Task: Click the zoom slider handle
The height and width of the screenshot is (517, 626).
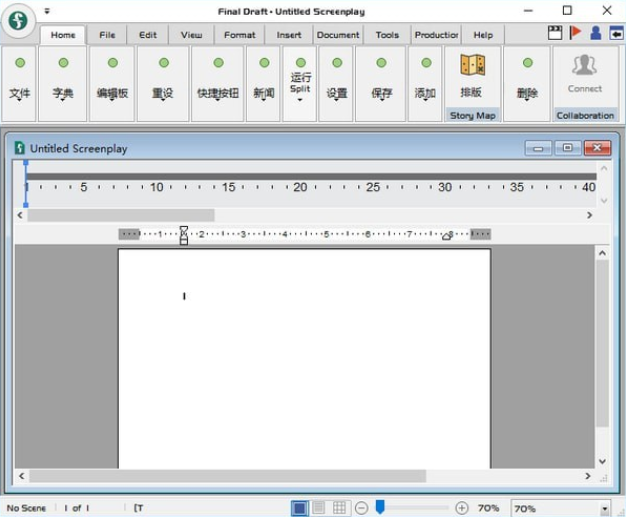Action: point(380,508)
